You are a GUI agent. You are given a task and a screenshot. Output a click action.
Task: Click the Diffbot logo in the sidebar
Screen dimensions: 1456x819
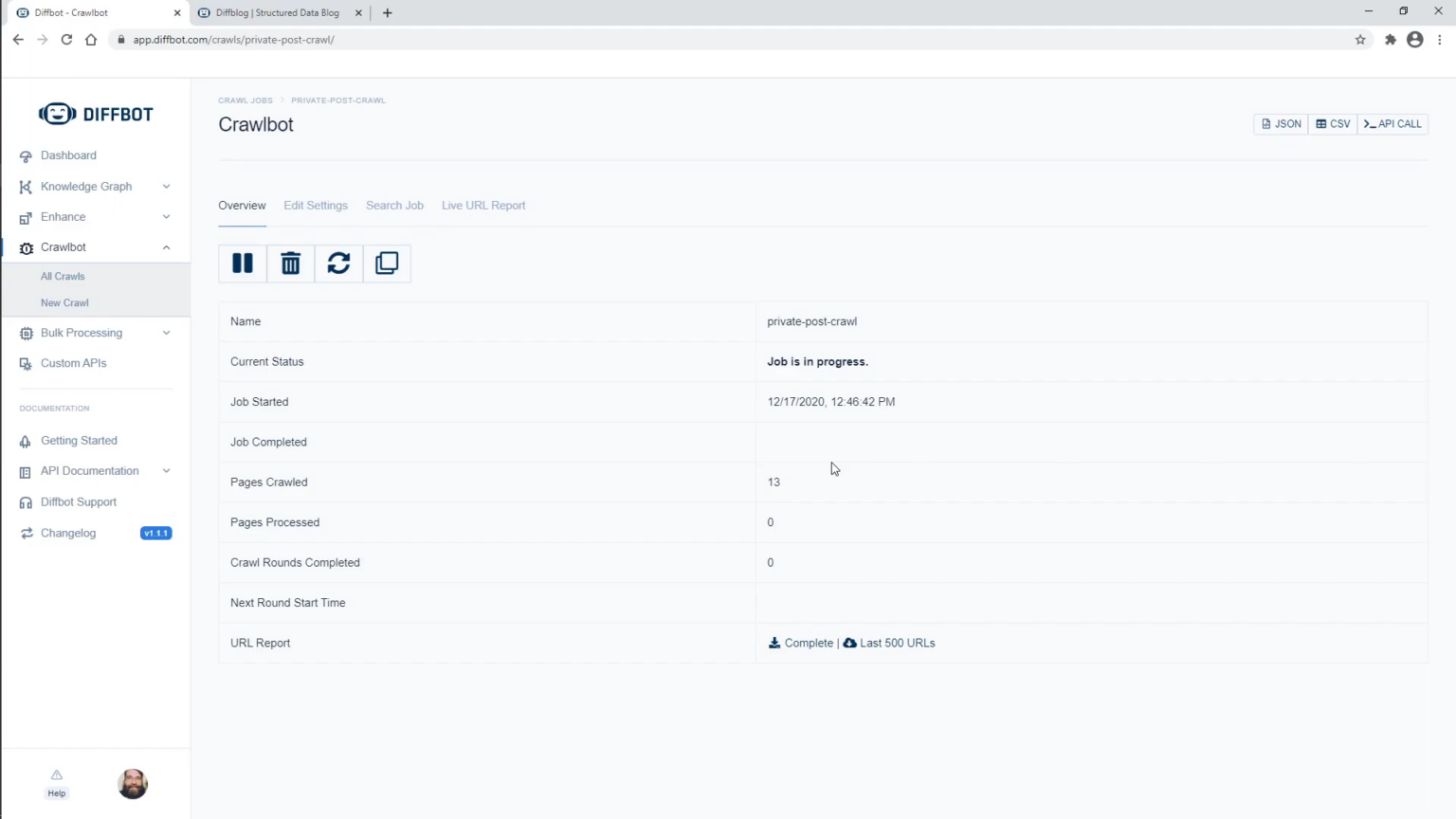pos(96,115)
